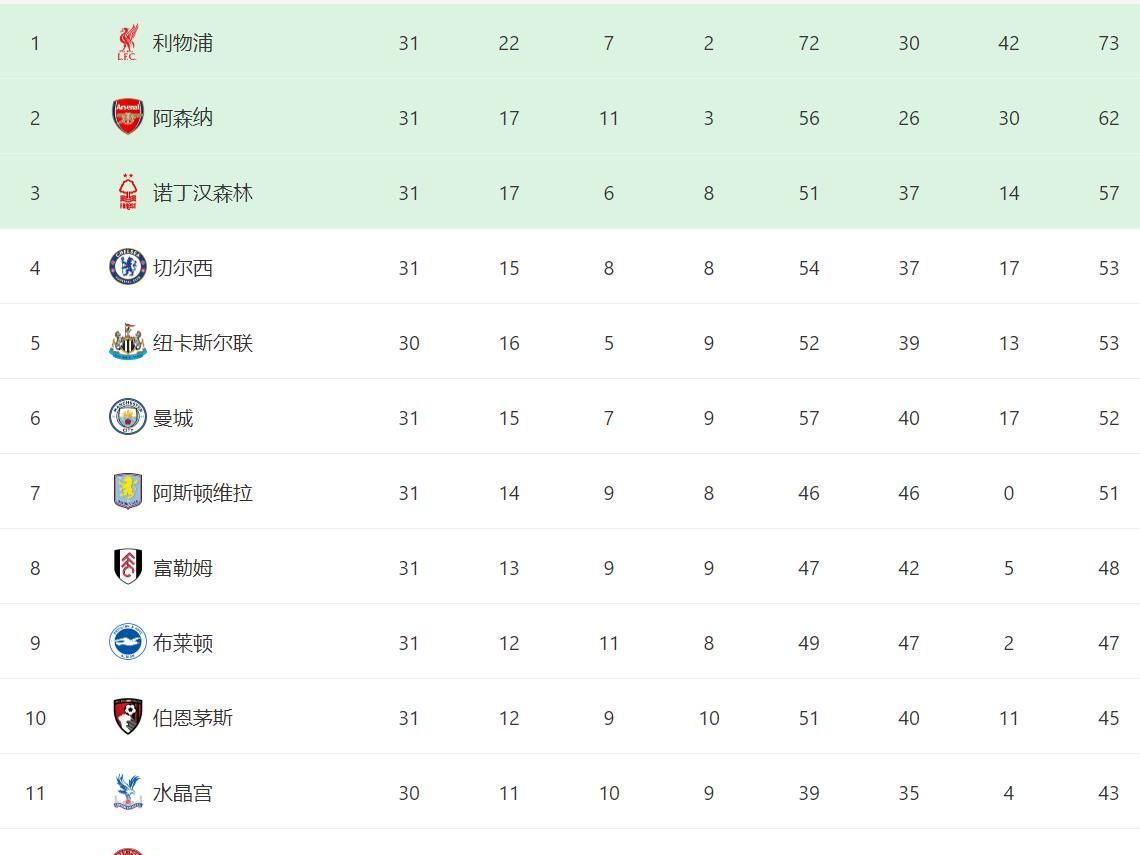The image size is (1140, 855).
Task: Click Liverpool's 73 points value
Action: click(x=1108, y=43)
